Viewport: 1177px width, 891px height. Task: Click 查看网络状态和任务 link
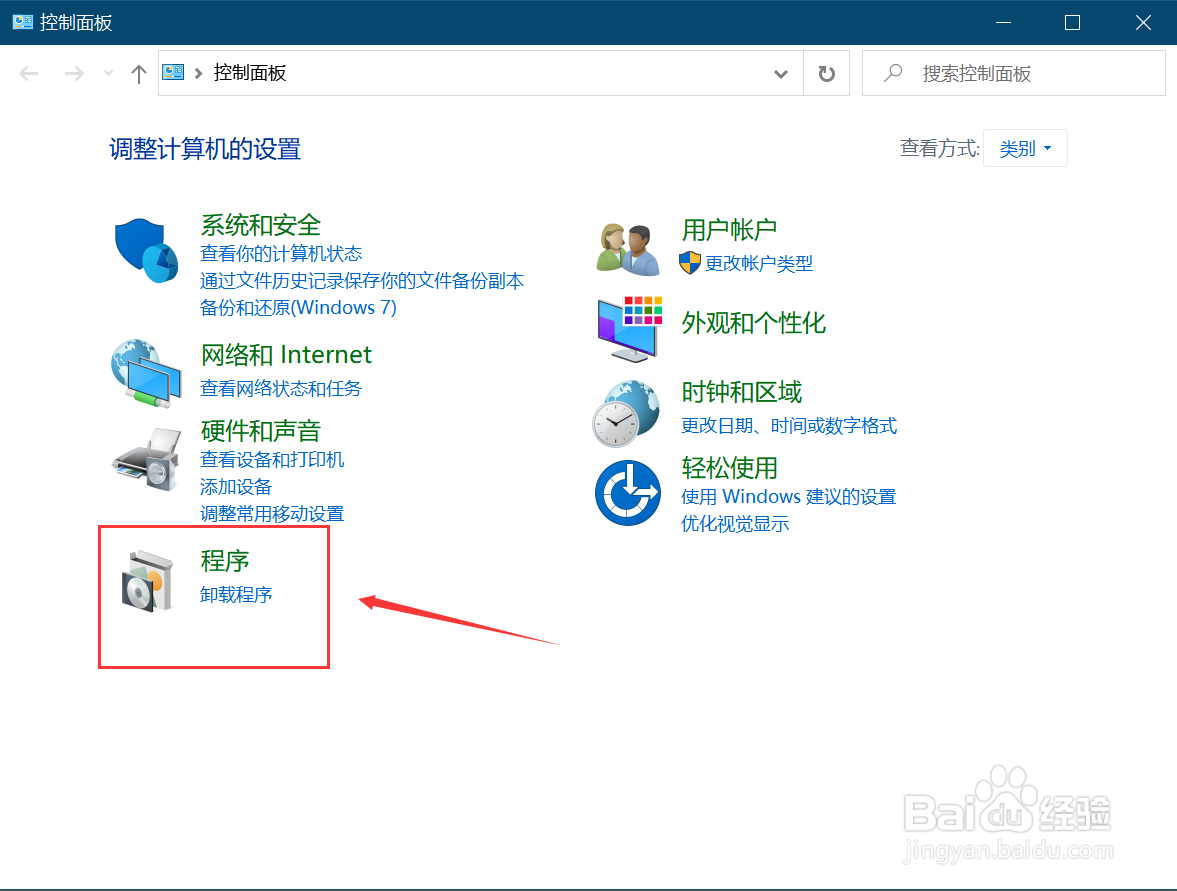281,388
